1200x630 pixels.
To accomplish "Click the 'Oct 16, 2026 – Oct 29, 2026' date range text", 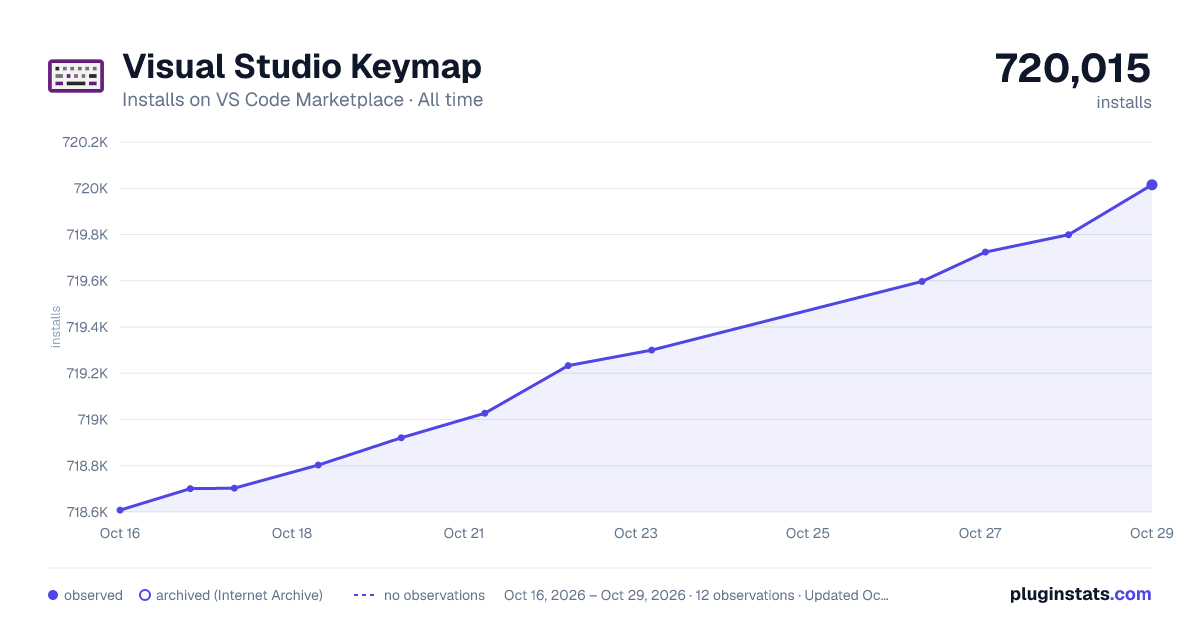I will point(595,595).
